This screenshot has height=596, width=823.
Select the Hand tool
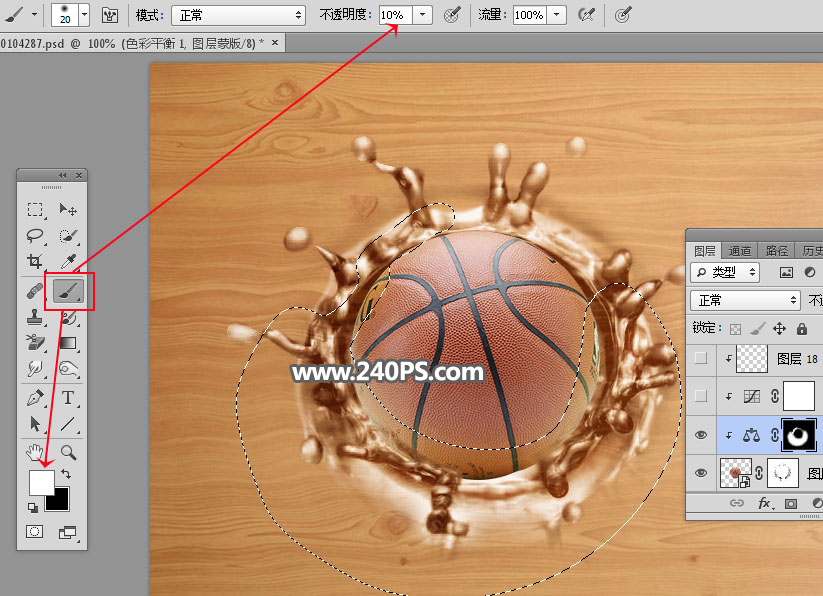(35, 452)
